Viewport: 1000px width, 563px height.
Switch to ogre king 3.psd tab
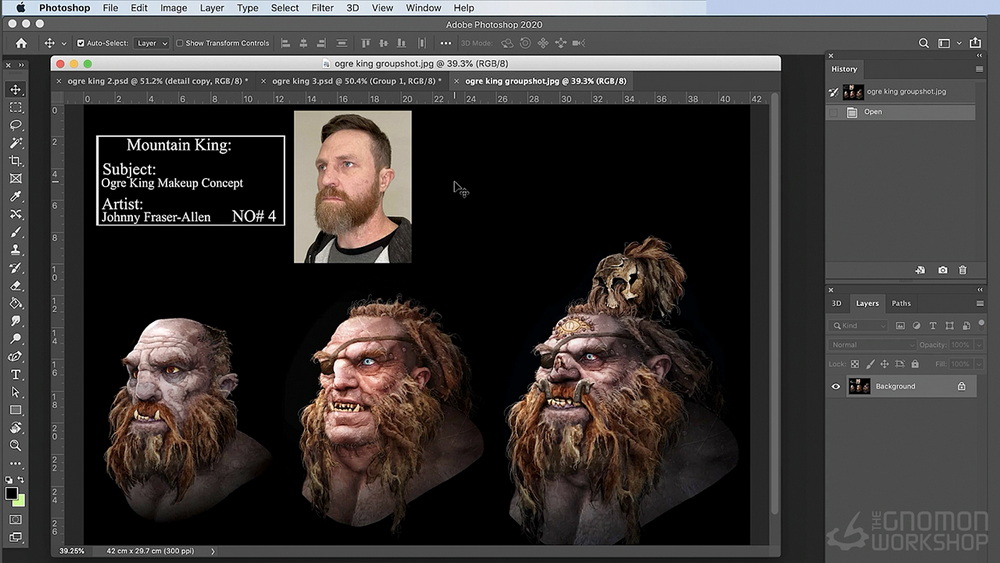tap(357, 81)
